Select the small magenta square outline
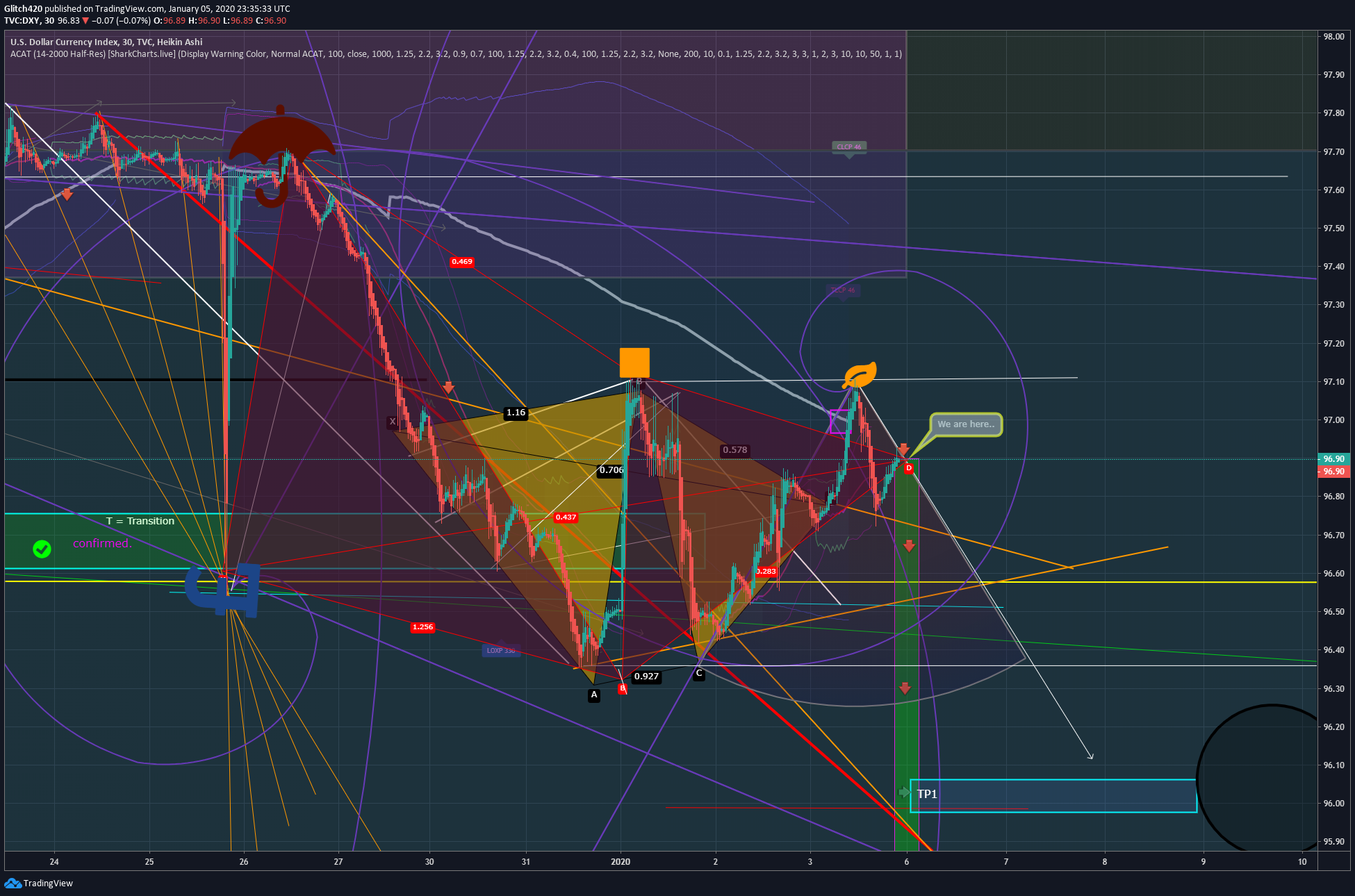The height and width of the screenshot is (896, 1355). (839, 422)
